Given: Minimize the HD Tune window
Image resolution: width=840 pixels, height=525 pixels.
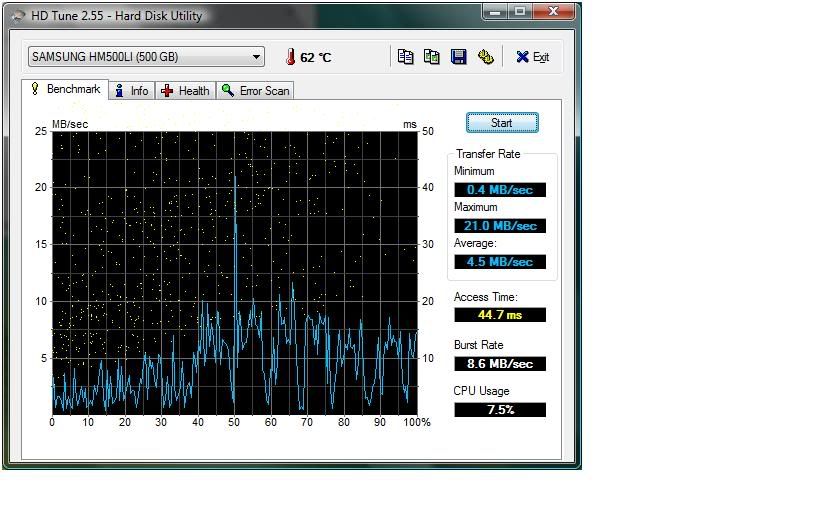Looking at the screenshot, I should pyautogui.click(x=495, y=11).
